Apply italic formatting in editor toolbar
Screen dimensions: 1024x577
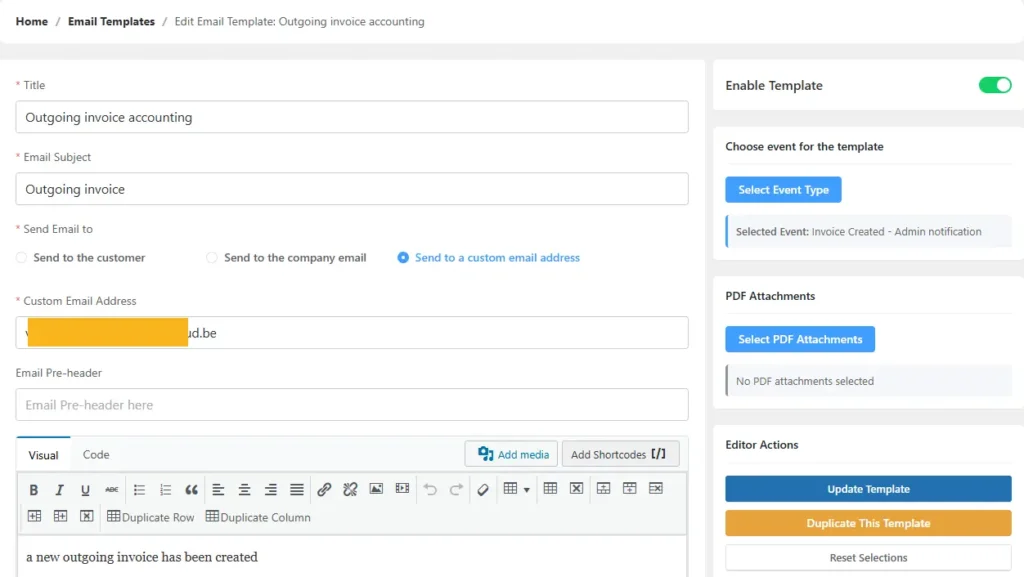point(60,490)
